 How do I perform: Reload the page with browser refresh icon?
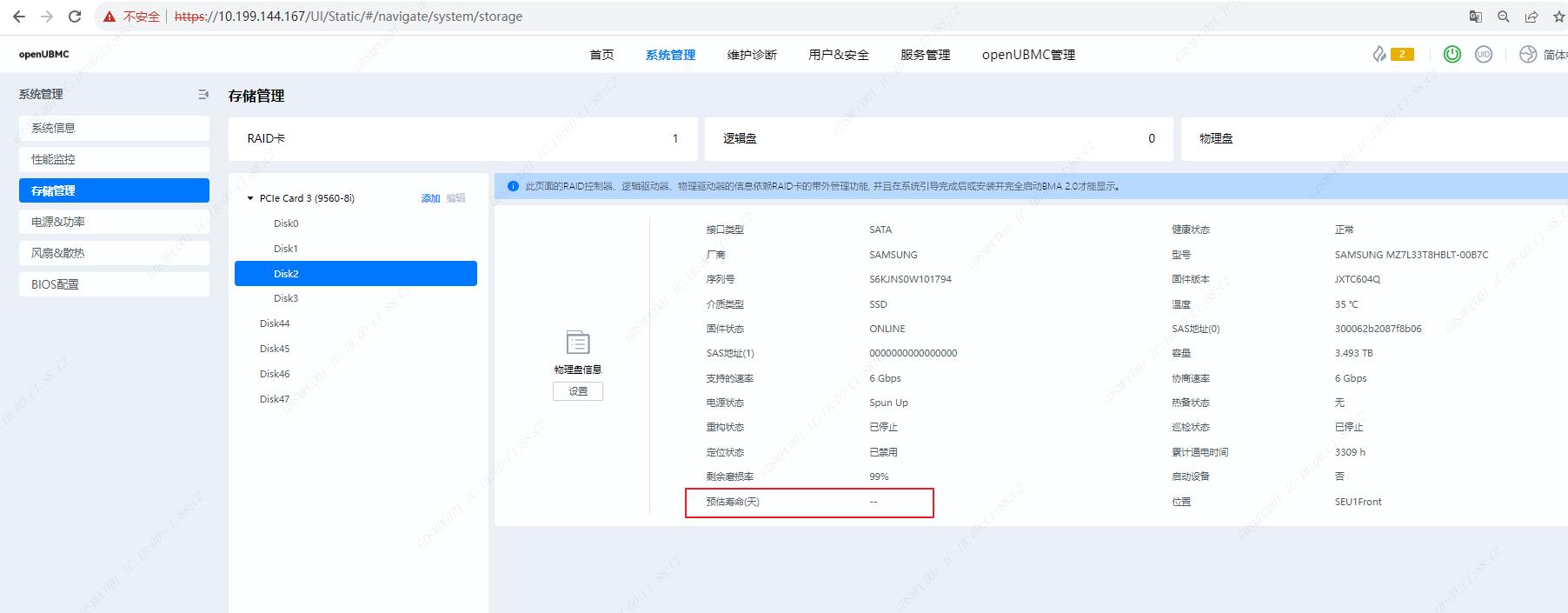pyautogui.click(x=75, y=17)
